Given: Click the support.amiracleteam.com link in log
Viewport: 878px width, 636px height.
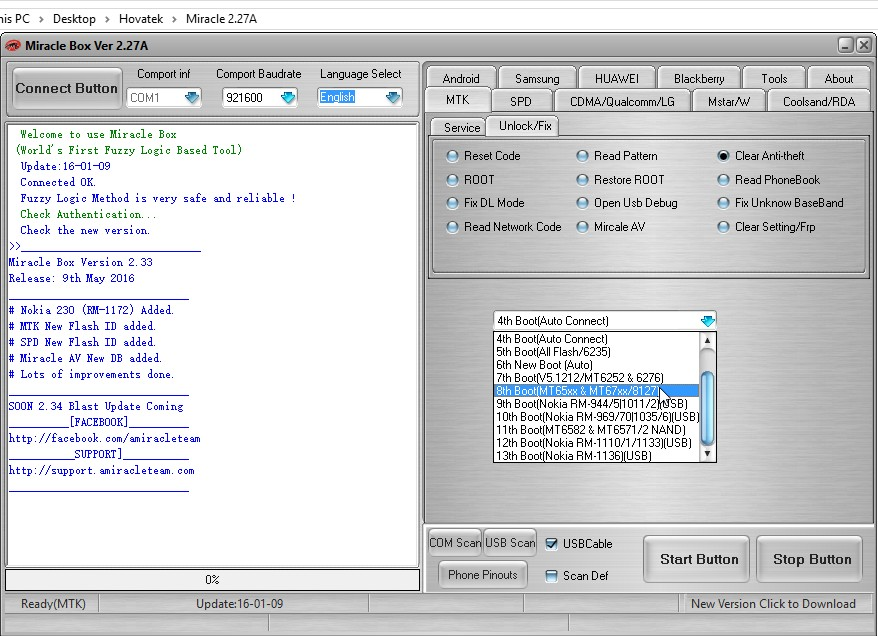Looking at the screenshot, I should (x=102, y=470).
